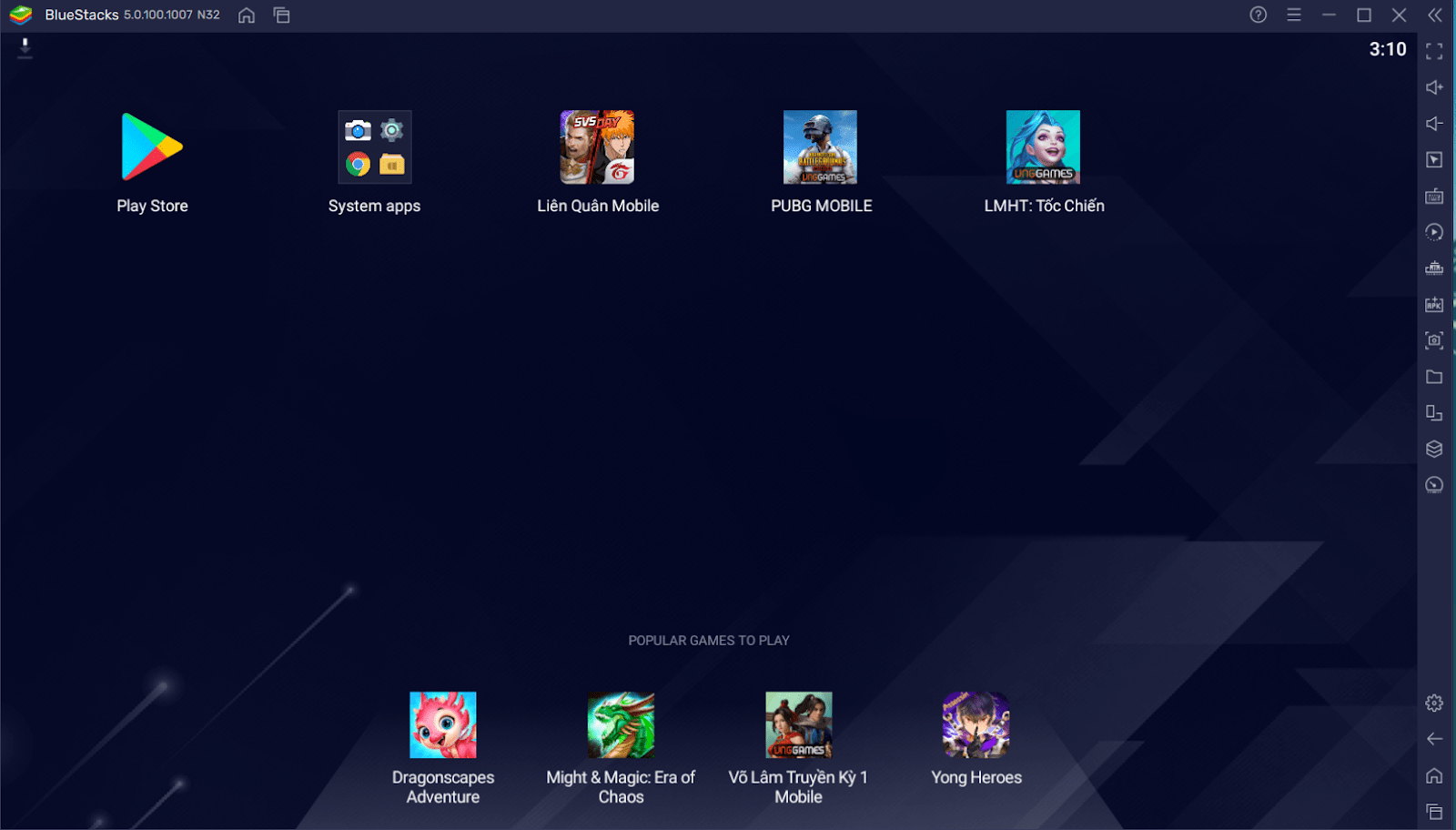Minimize the BlueStacks window
The width and height of the screenshot is (1456, 830).
[x=1329, y=15]
